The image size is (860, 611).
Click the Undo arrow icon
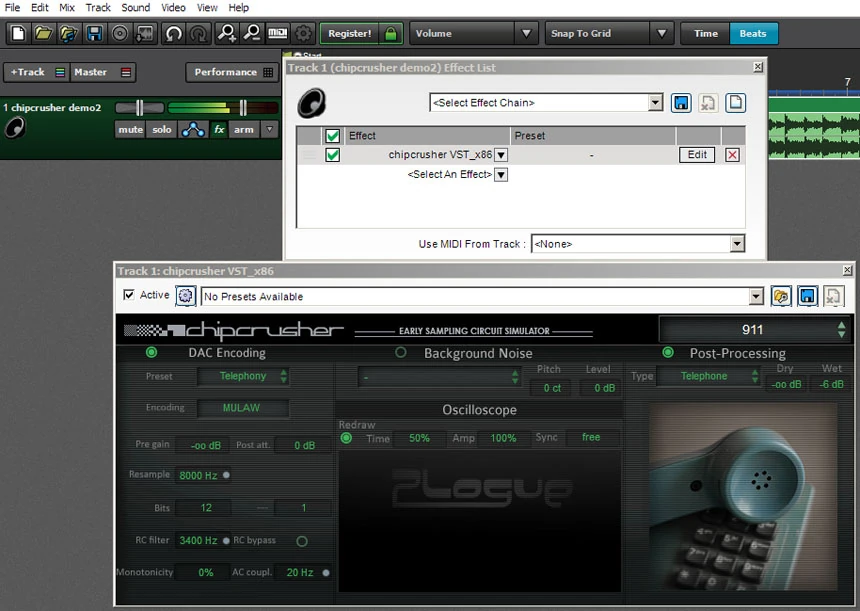pyautogui.click(x=173, y=33)
